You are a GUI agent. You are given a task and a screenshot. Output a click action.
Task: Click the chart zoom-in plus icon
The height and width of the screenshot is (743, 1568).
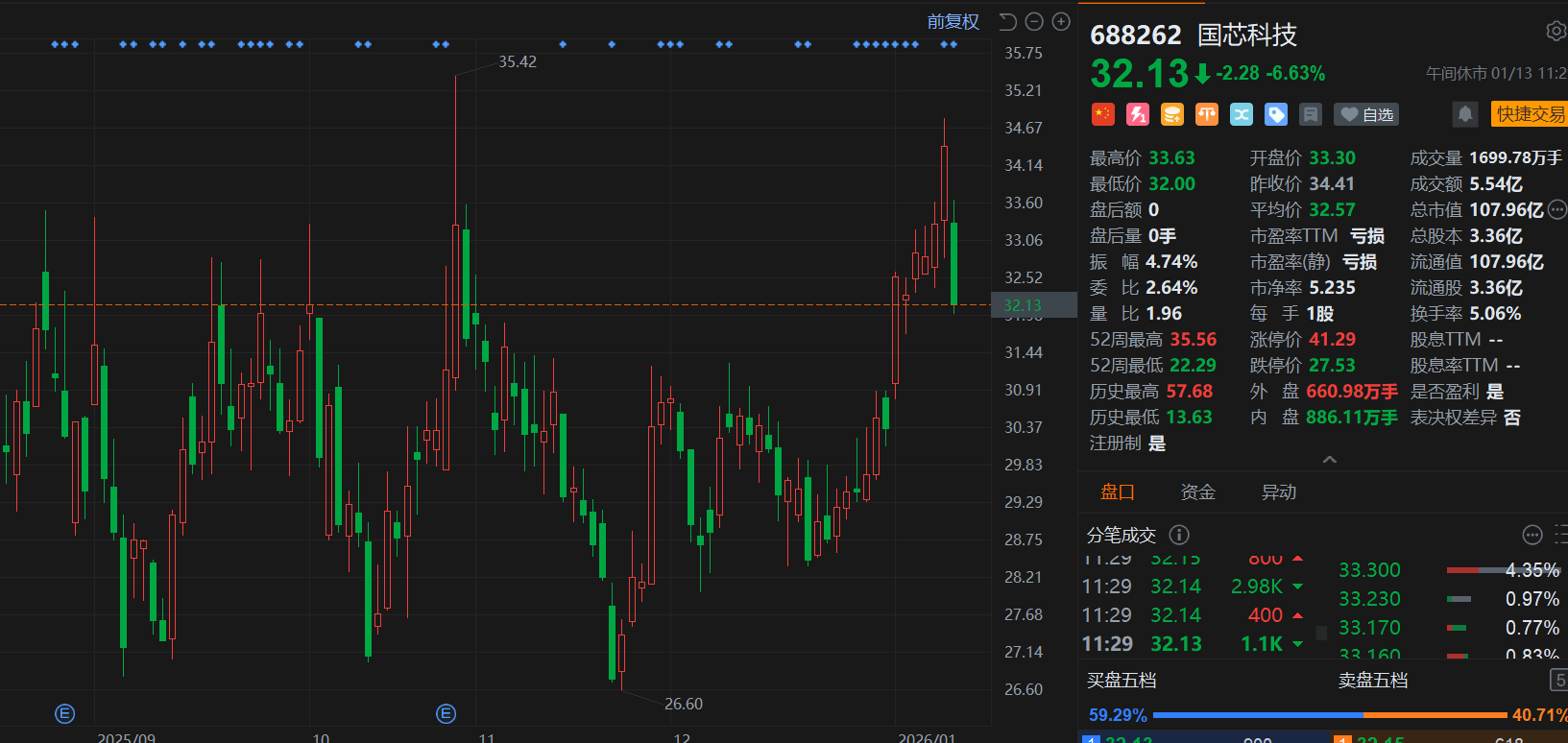click(1061, 22)
